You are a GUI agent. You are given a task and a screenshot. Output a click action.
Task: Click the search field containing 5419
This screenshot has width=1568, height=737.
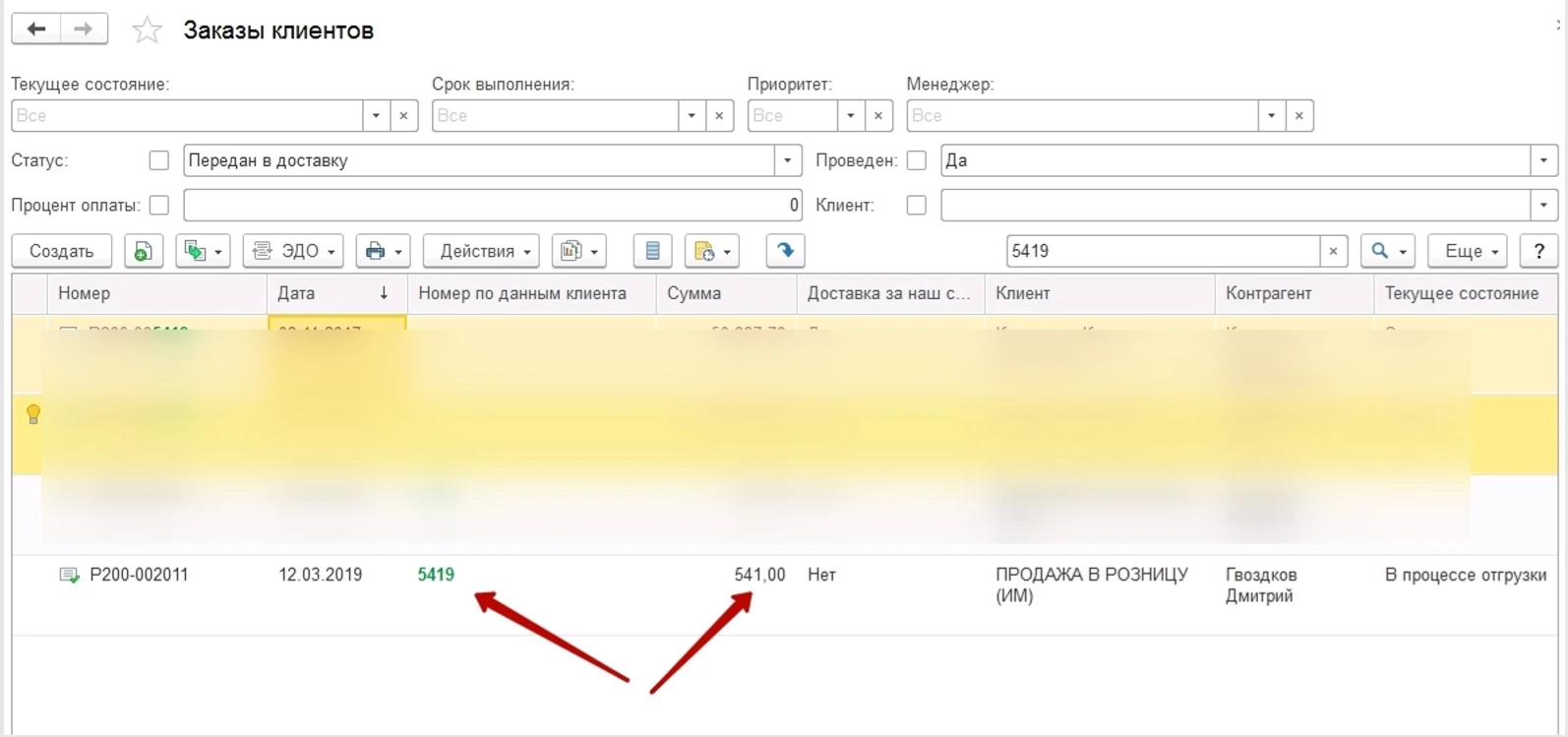click(1161, 252)
